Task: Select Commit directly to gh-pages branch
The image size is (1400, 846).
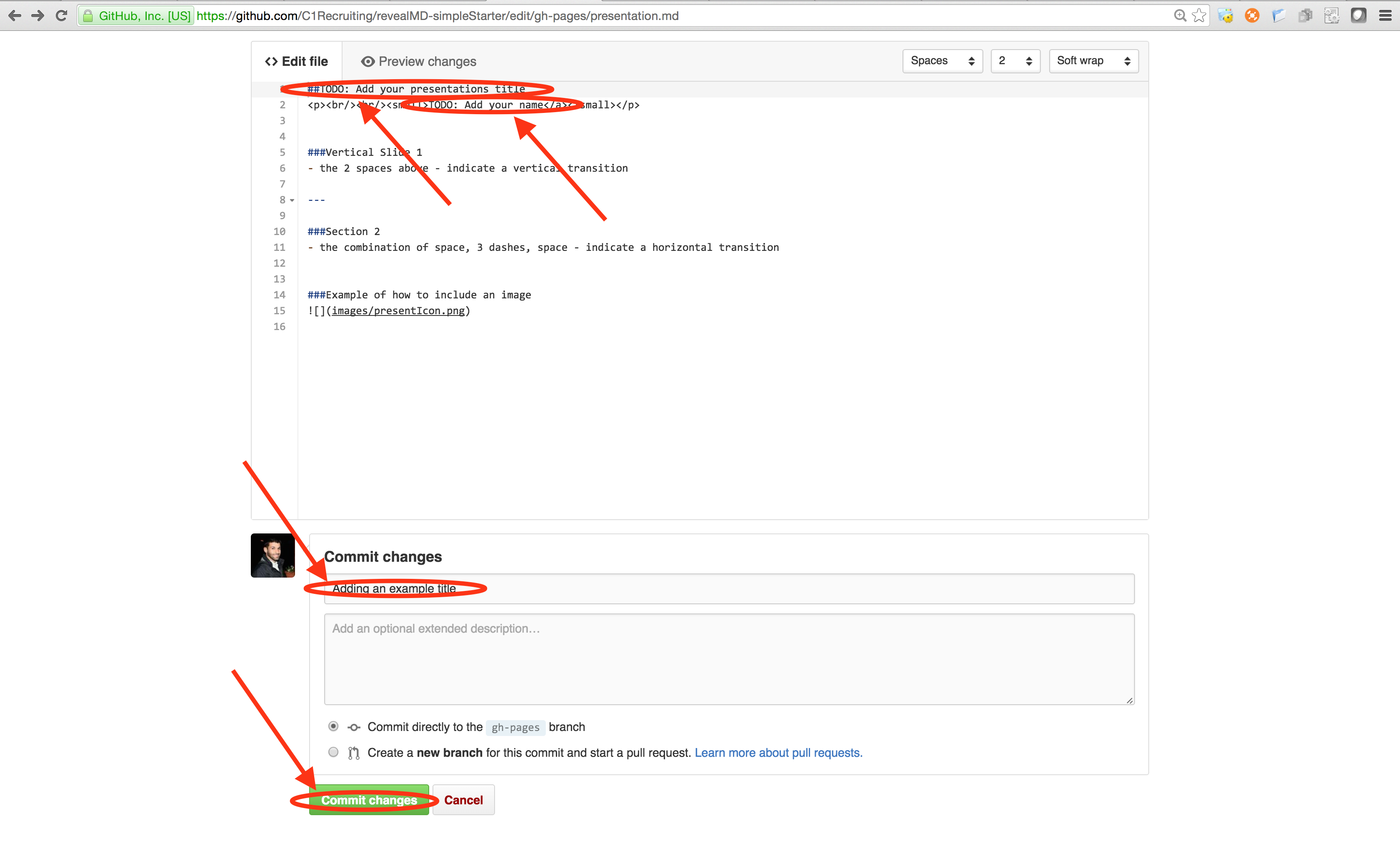Action: pos(333,726)
